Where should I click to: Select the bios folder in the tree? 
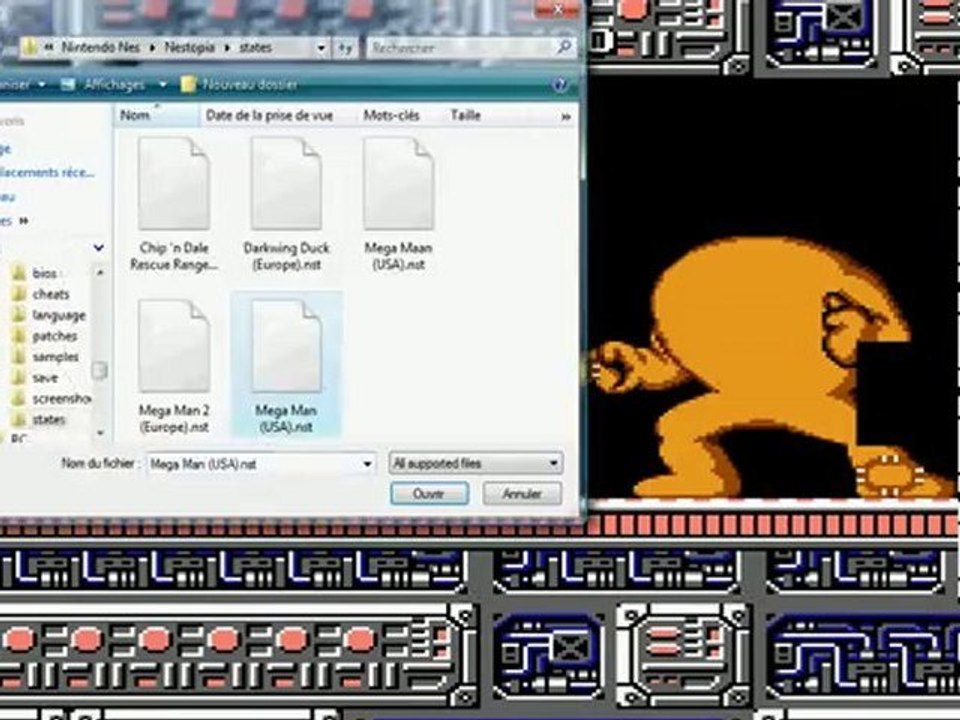pos(45,273)
